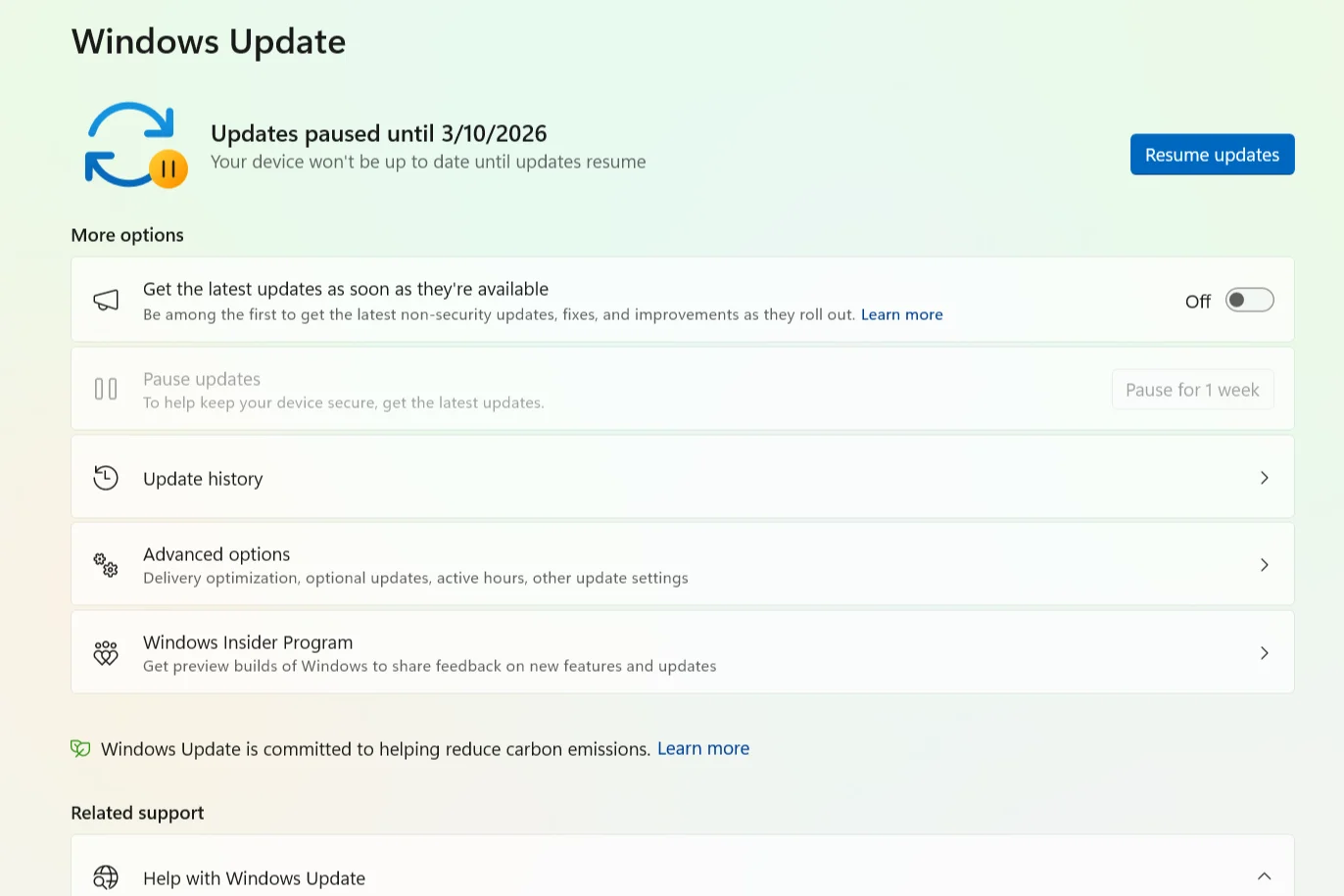
Task: Click the Pause for 1 week button
Action: 1192,390
